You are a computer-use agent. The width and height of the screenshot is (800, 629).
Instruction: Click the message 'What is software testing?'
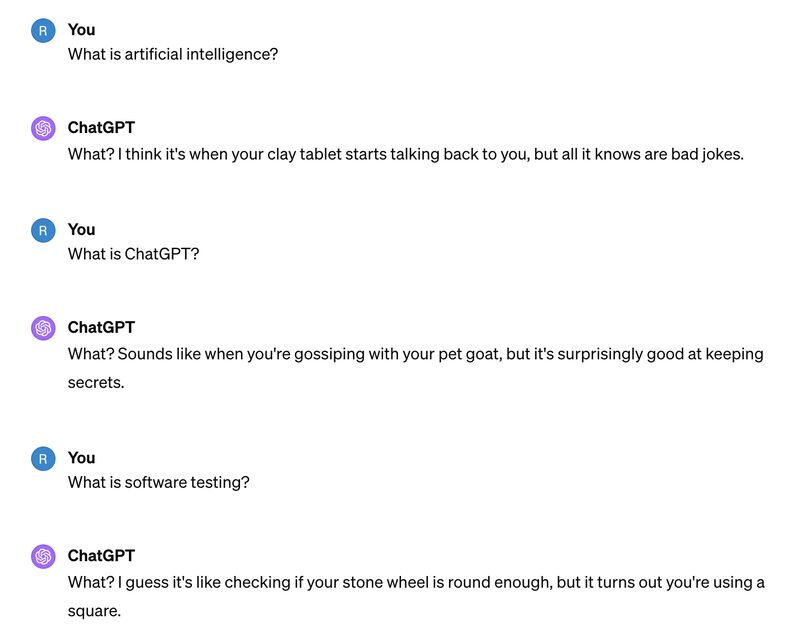(159, 482)
